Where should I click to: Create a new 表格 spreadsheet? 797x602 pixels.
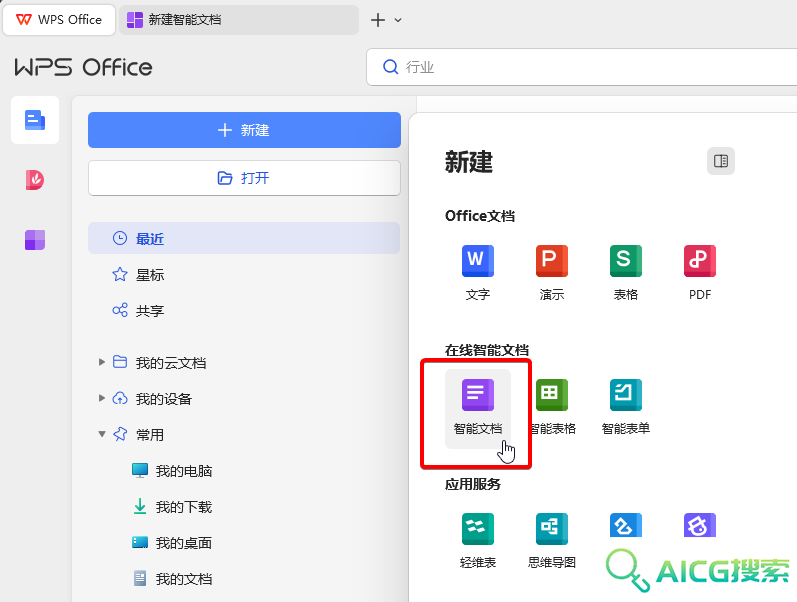click(x=626, y=273)
